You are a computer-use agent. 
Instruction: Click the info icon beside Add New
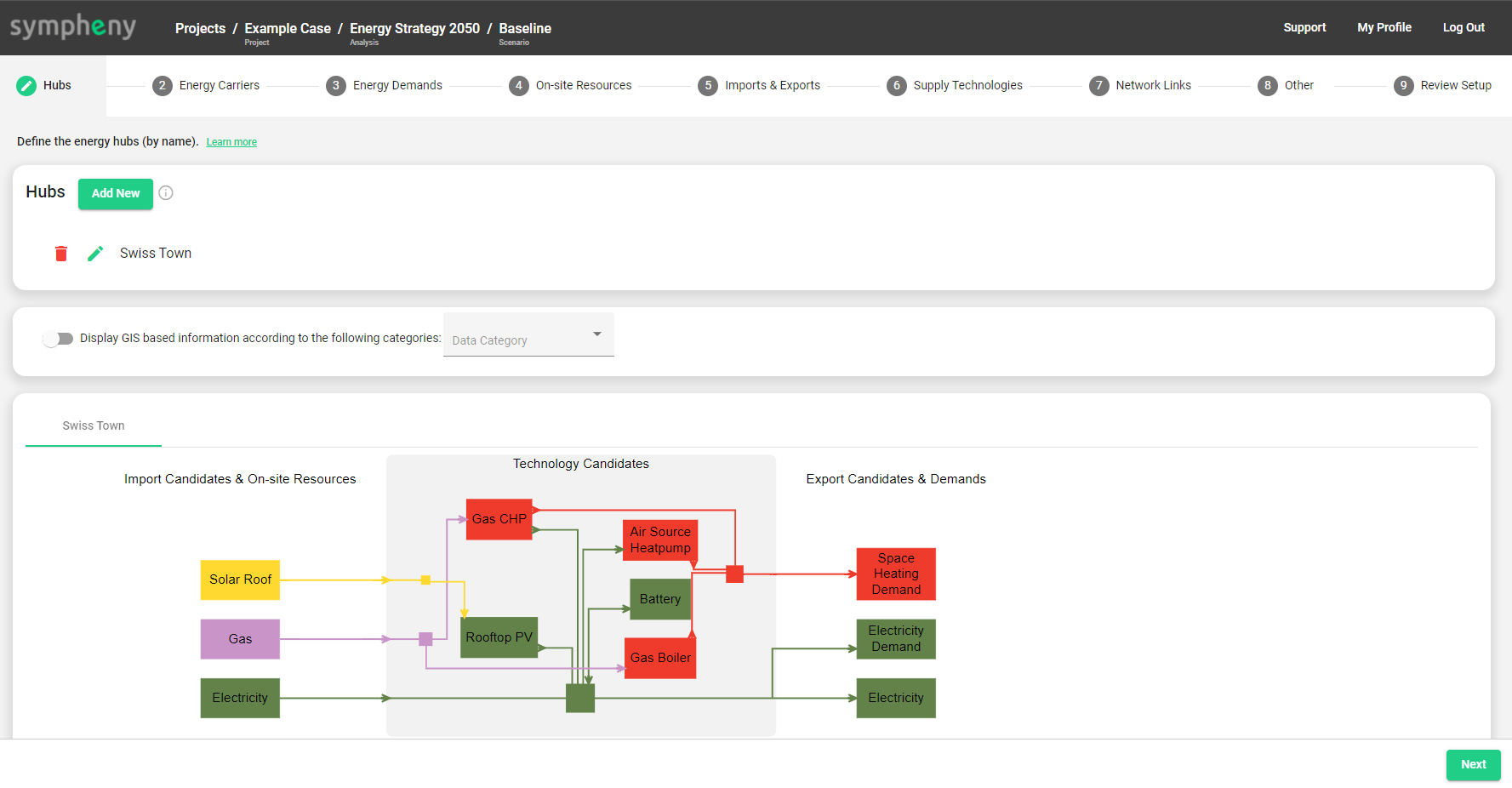166,193
